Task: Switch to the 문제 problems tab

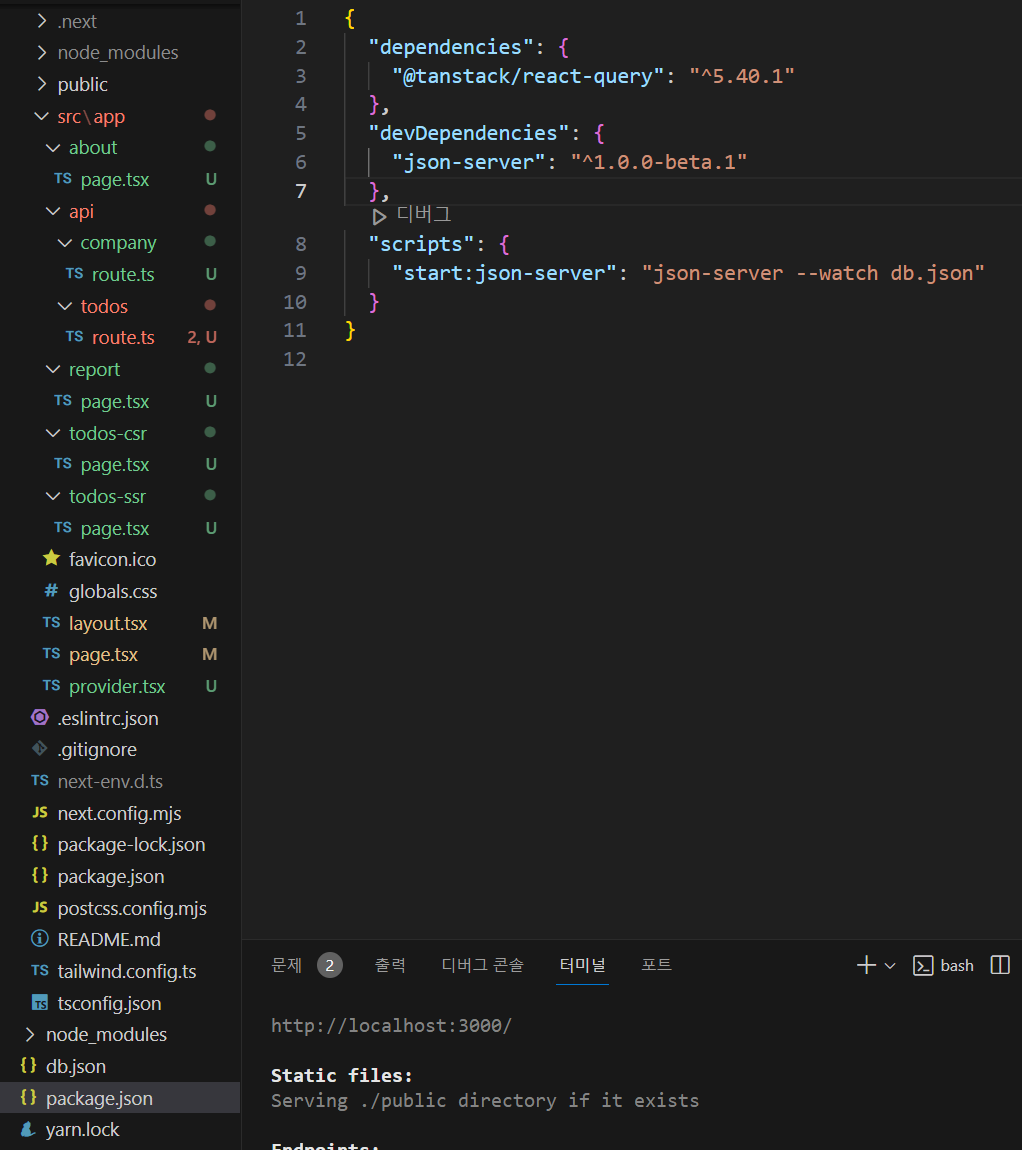Action: coord(287,965)
